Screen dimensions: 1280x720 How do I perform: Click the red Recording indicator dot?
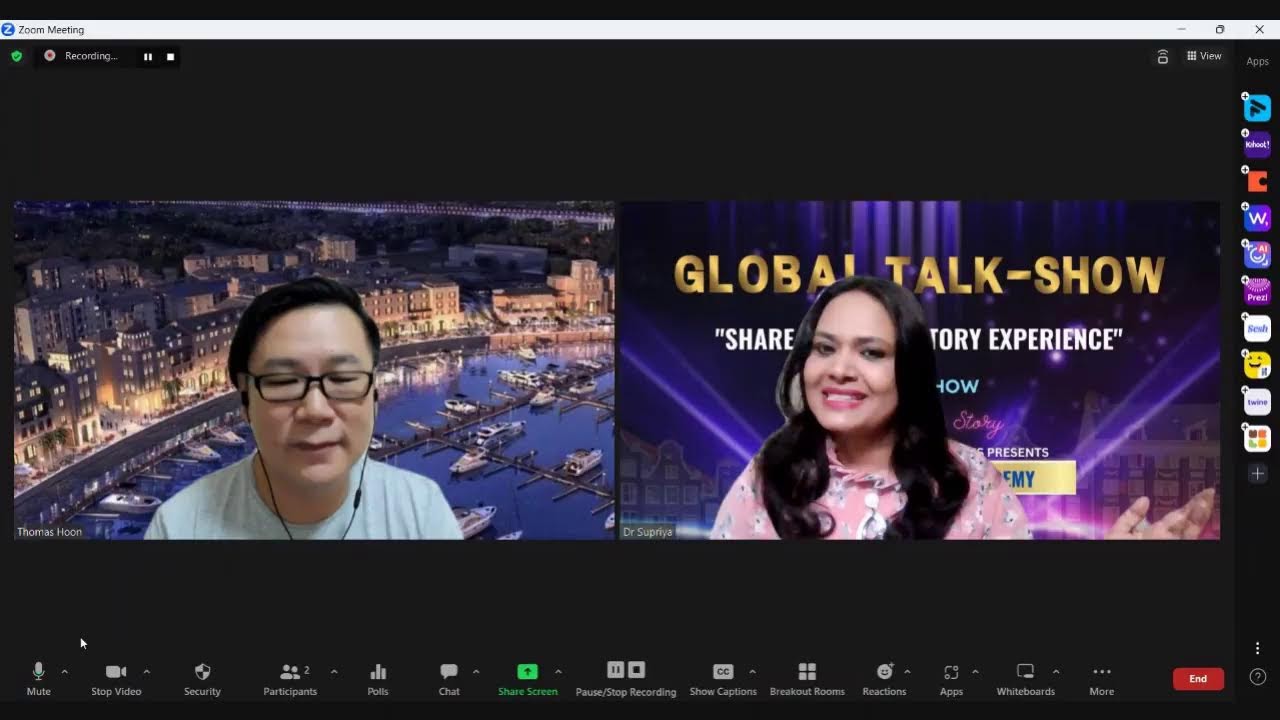[x=50, y=56]
